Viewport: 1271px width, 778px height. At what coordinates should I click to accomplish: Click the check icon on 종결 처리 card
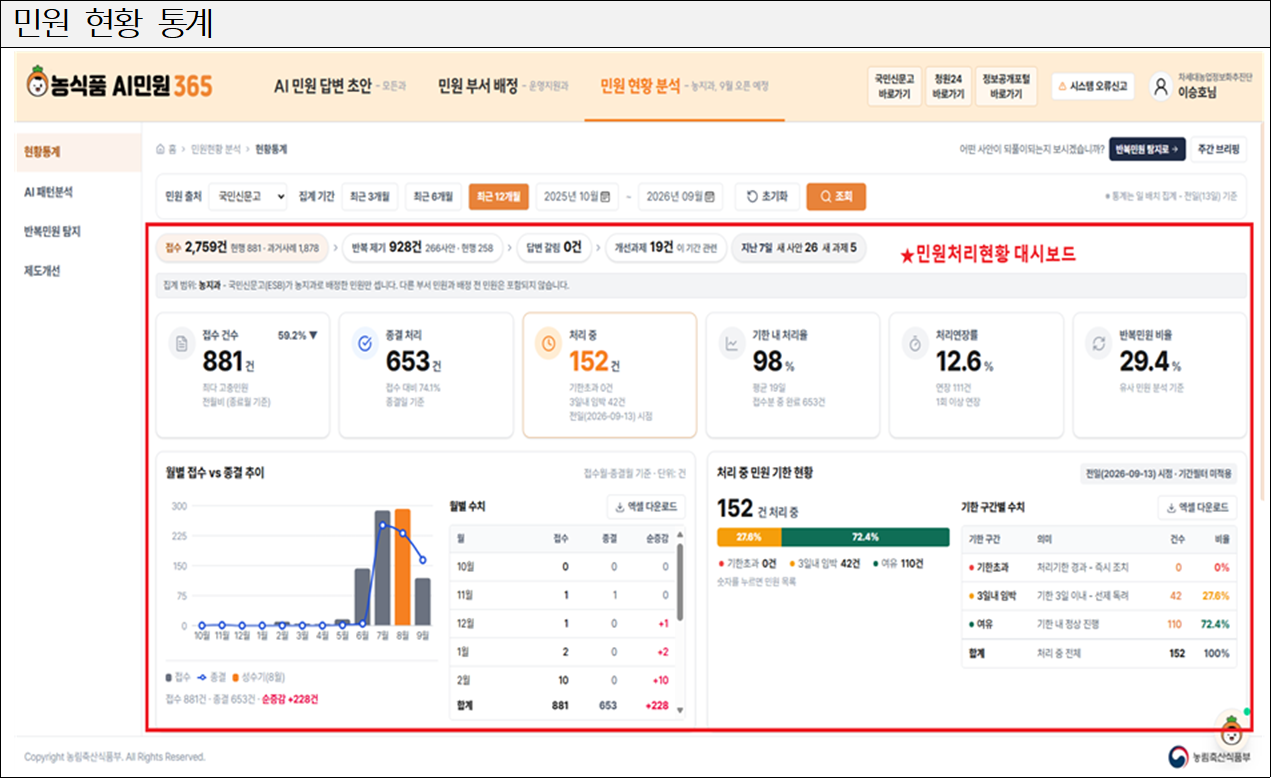[365, 344]
